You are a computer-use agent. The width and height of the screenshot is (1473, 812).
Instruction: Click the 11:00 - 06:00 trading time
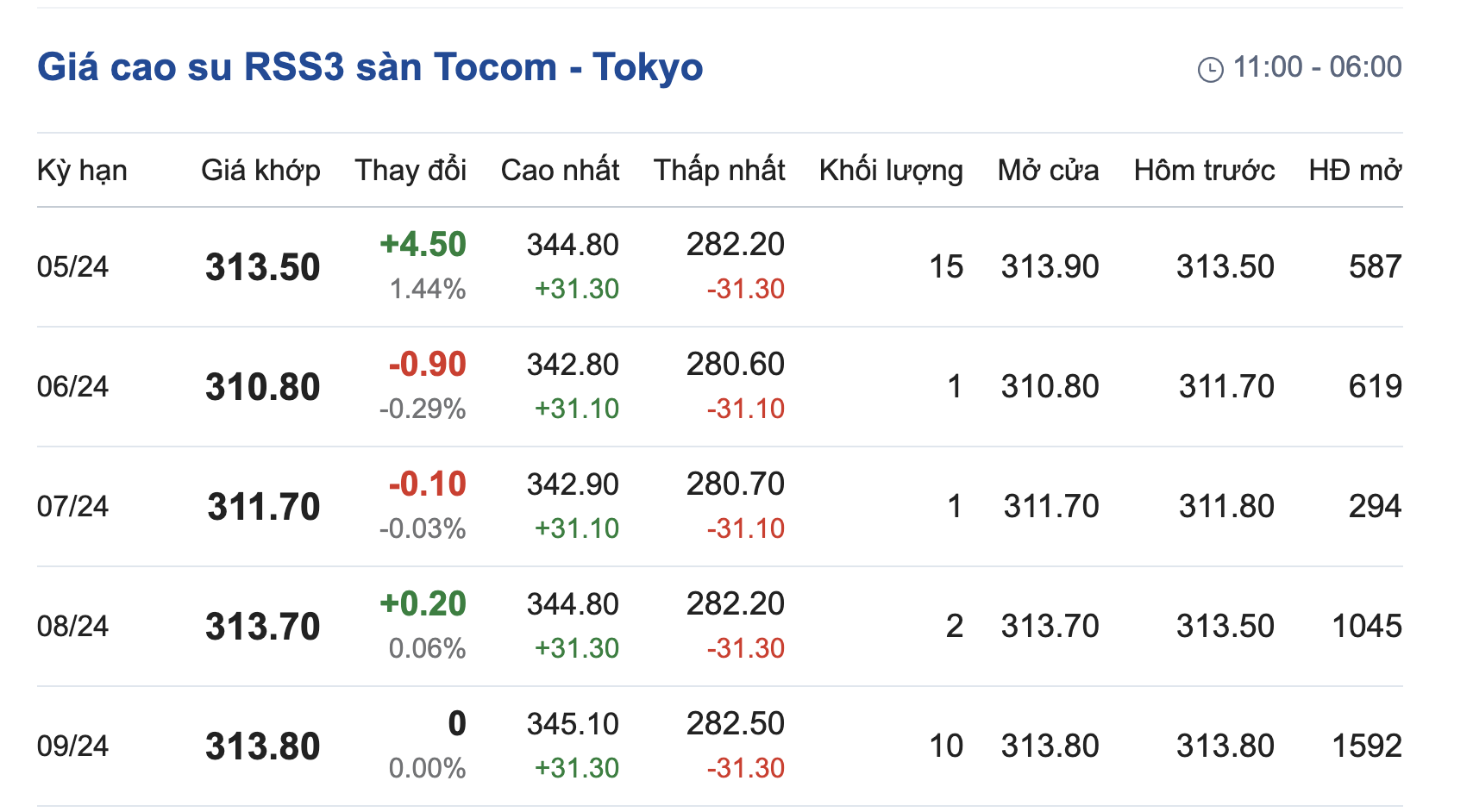(1317, 67)
